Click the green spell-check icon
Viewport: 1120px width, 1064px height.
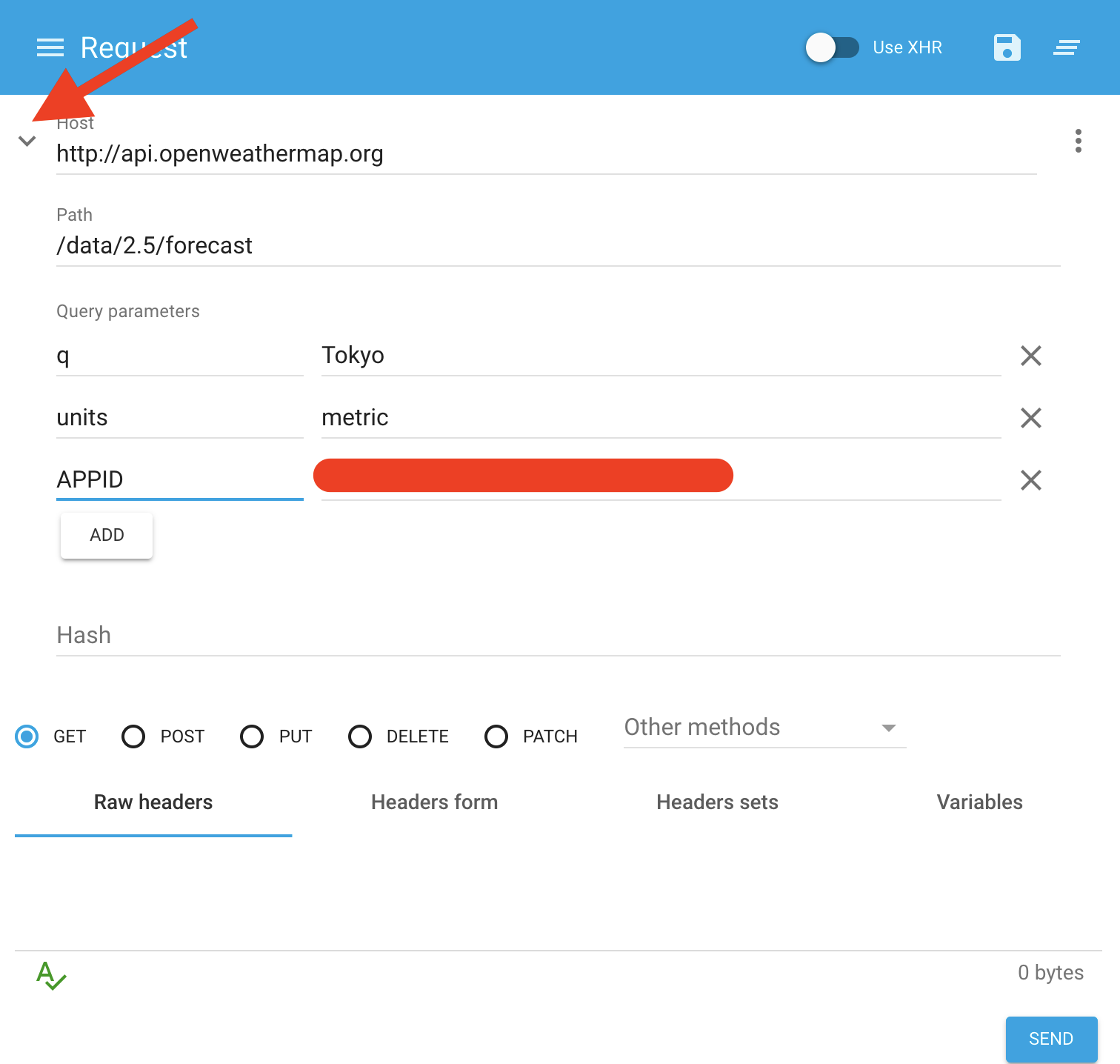tap(51, 974)
